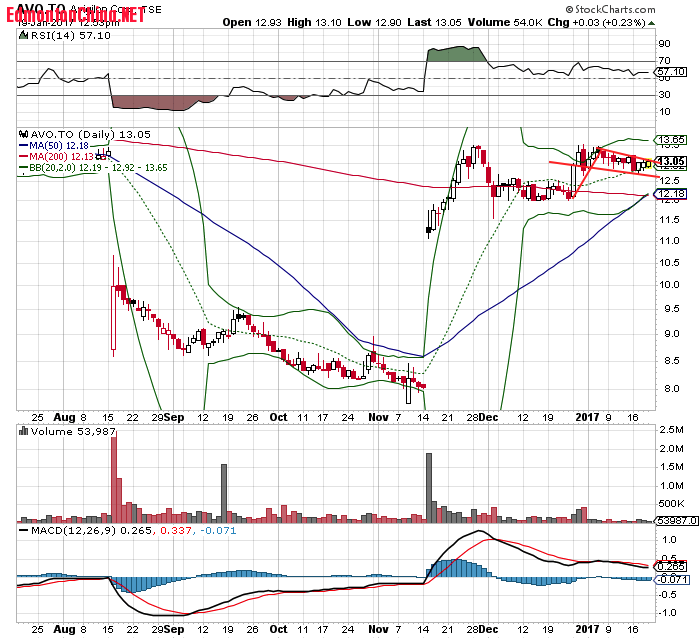700x639 pixels.
Task: Open the StockCharts.com copyright link
Action: tap(611, 9)
